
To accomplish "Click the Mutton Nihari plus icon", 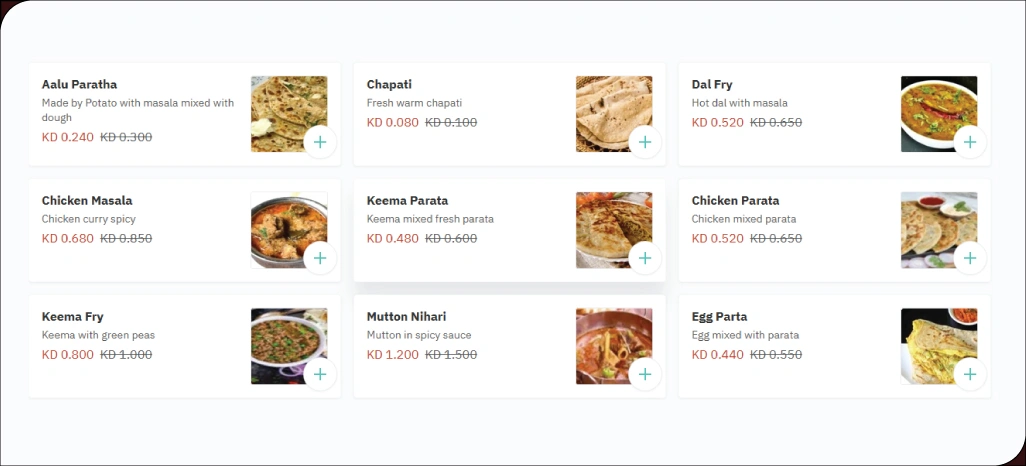I will (x=645, y=374).
